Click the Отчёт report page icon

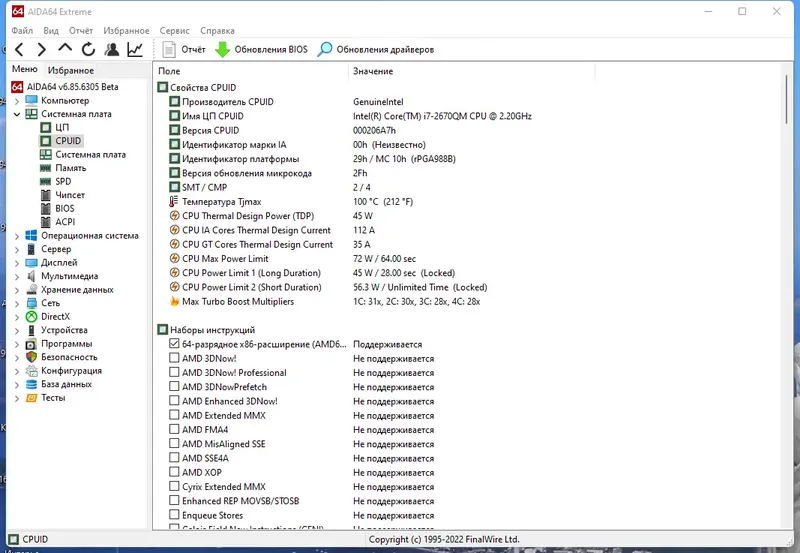pyautogui.click(x=169, y=49)
